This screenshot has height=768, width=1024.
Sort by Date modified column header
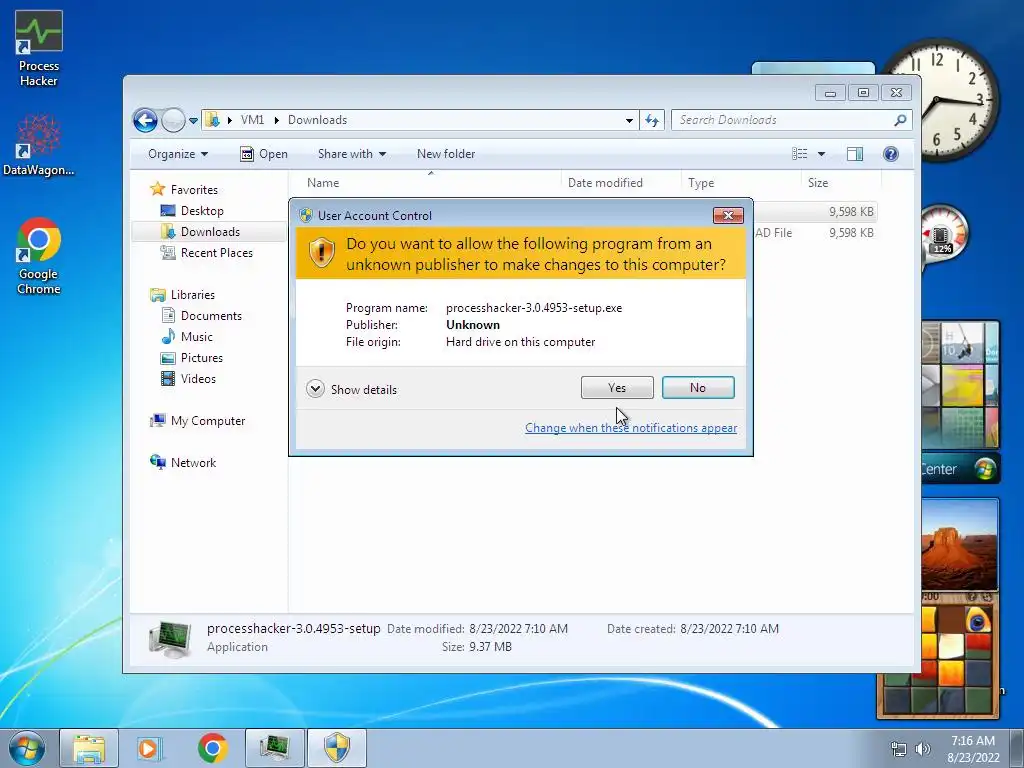coord(621,183)
